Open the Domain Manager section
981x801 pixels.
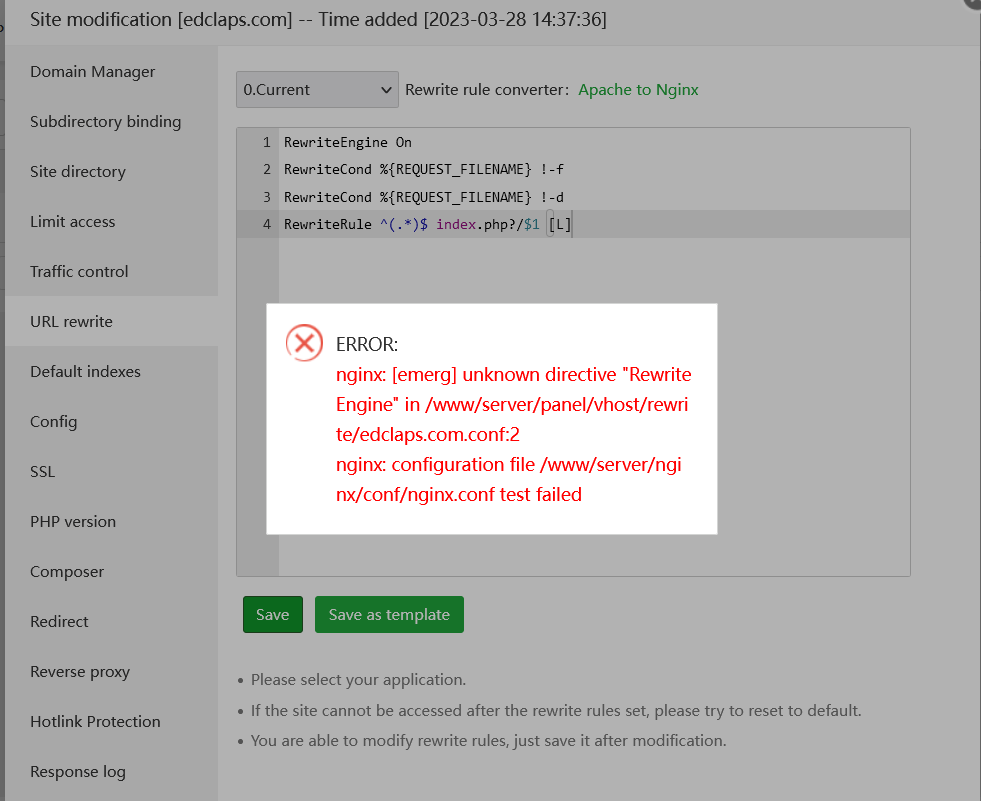pos(92,72)
